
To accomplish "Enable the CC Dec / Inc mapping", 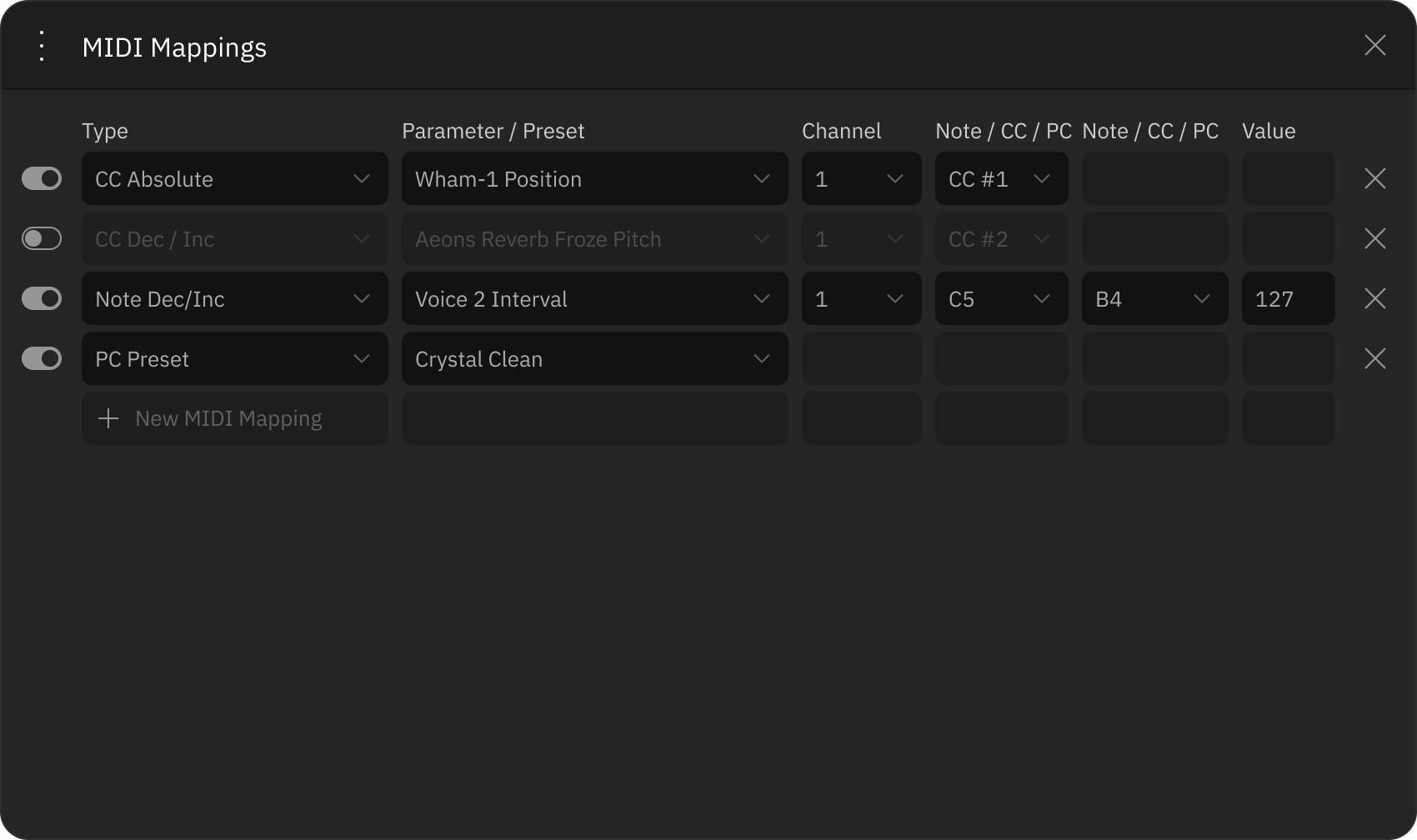I will [x=42, y=238].
